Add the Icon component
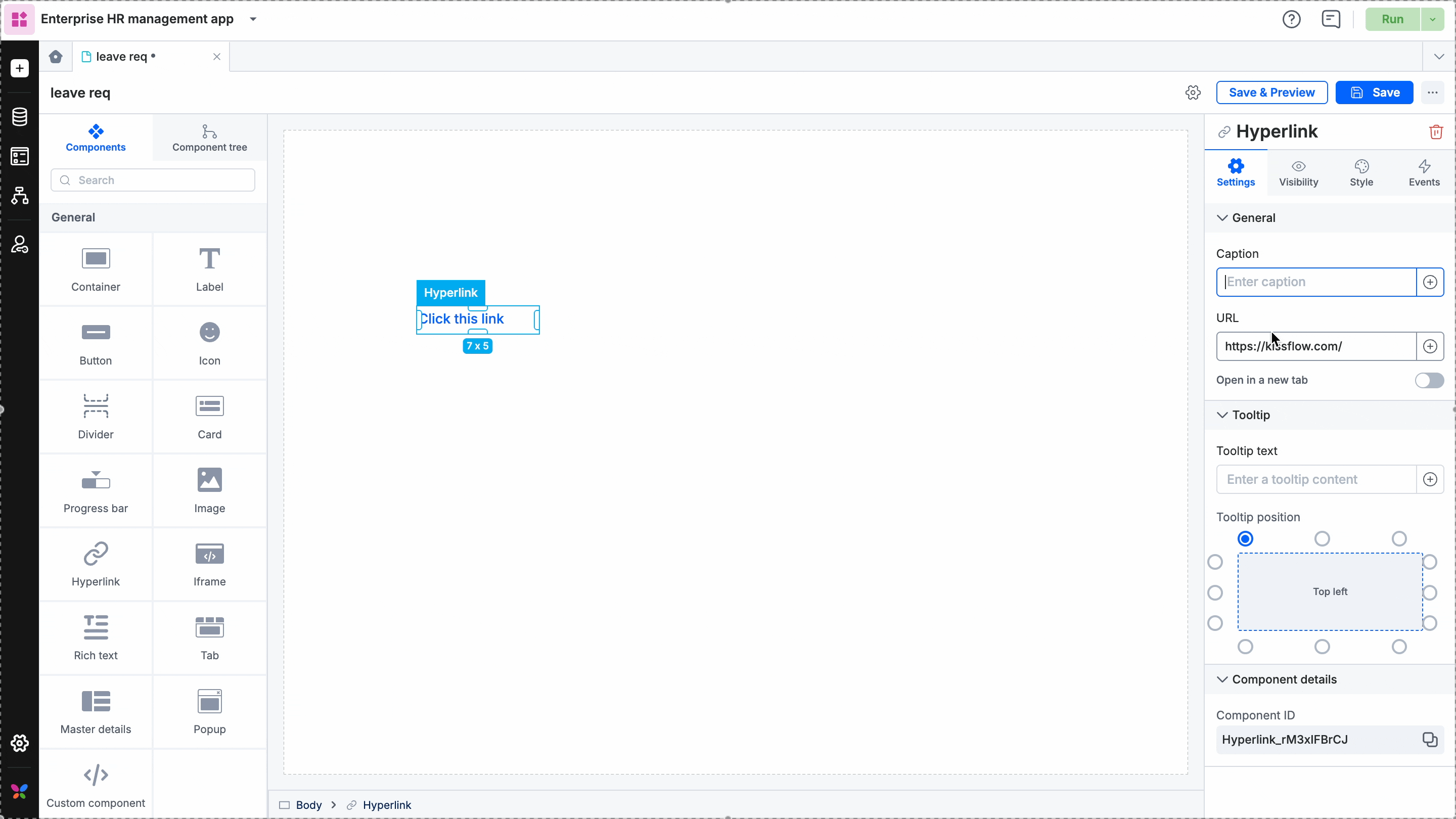This screenshot has width=1456, height=819. pos(209,344)
